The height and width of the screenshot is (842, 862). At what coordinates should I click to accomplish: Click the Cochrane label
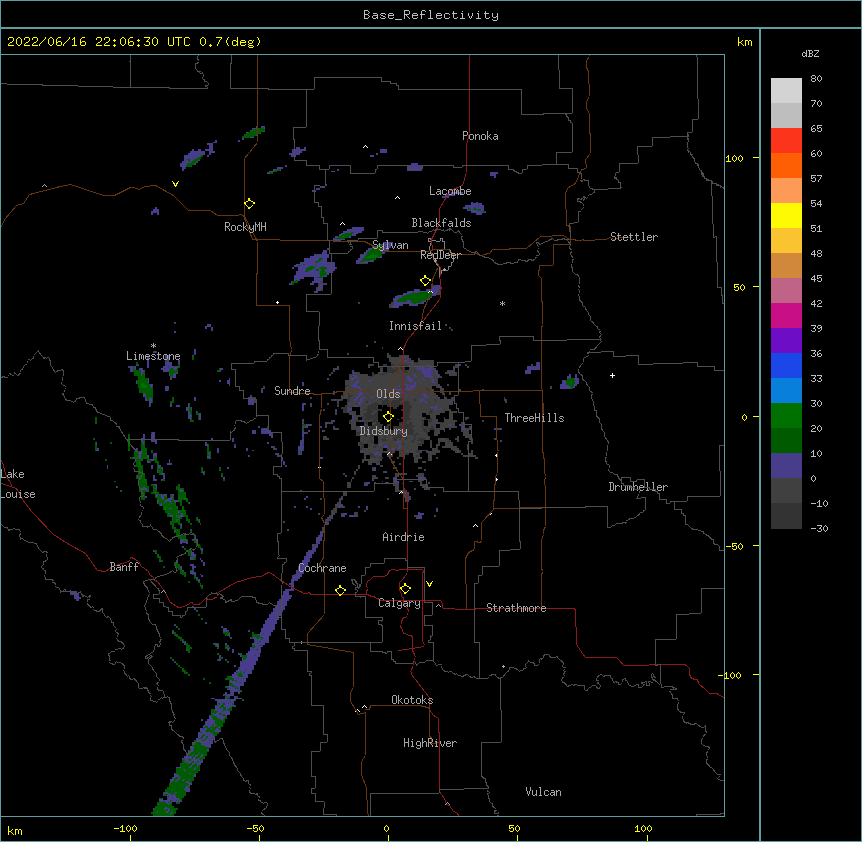[322, 568]
